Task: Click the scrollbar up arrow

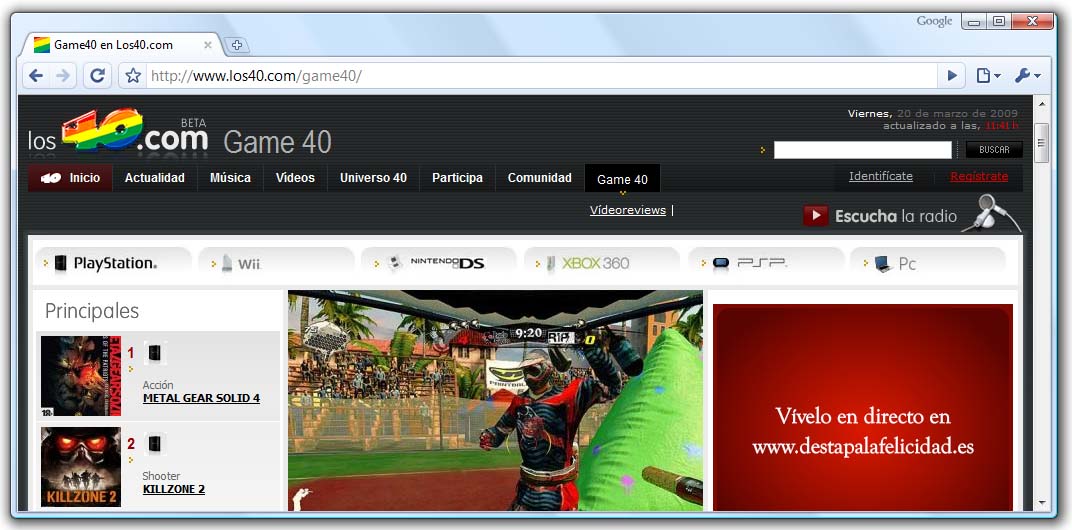Action: point(1042,105)
